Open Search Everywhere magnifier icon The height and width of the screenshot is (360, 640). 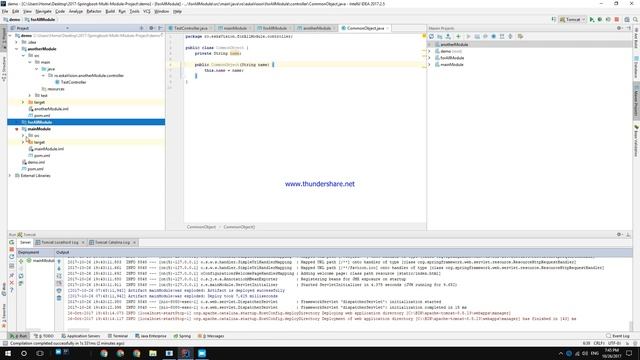[635, 19]
